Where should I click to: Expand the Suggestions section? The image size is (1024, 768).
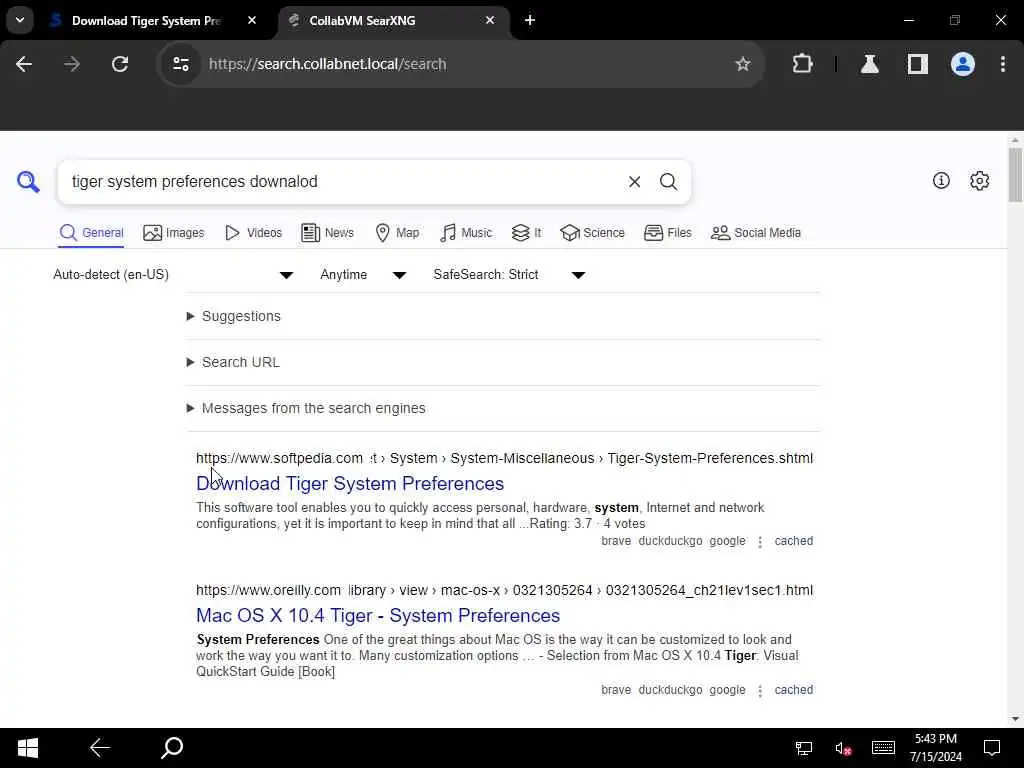point(234,316)
